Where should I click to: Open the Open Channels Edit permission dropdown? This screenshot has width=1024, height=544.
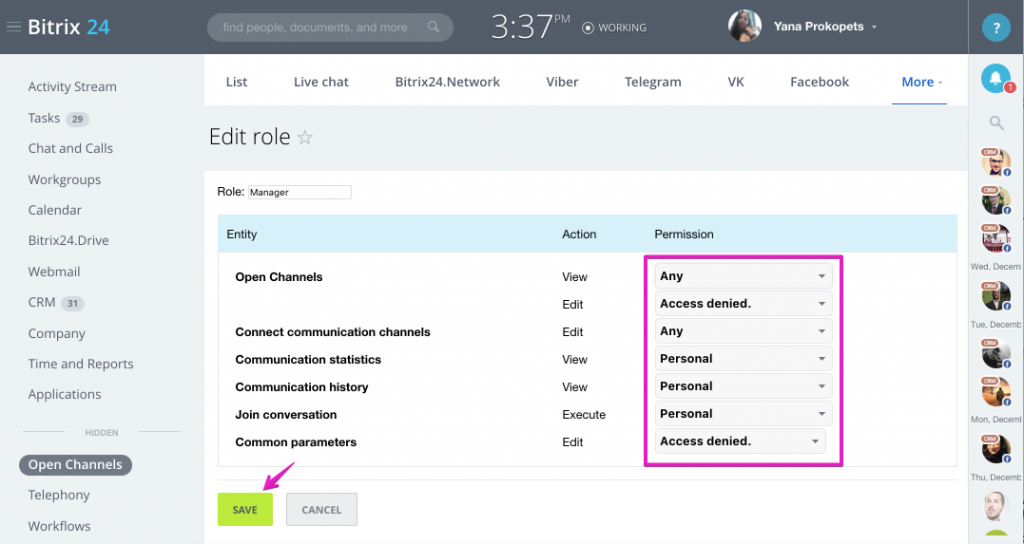click(x=743, y=304)
